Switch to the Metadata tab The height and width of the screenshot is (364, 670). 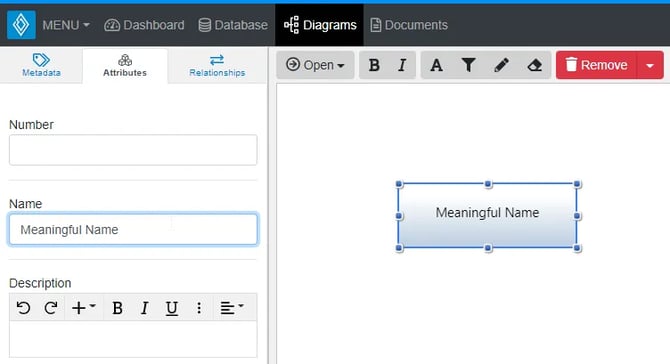41,65
